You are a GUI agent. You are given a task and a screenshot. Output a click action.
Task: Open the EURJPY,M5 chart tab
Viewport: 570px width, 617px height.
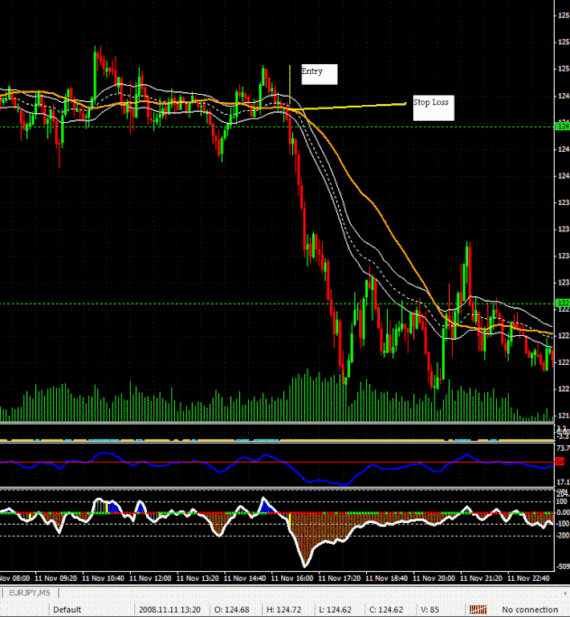[30, 593]
